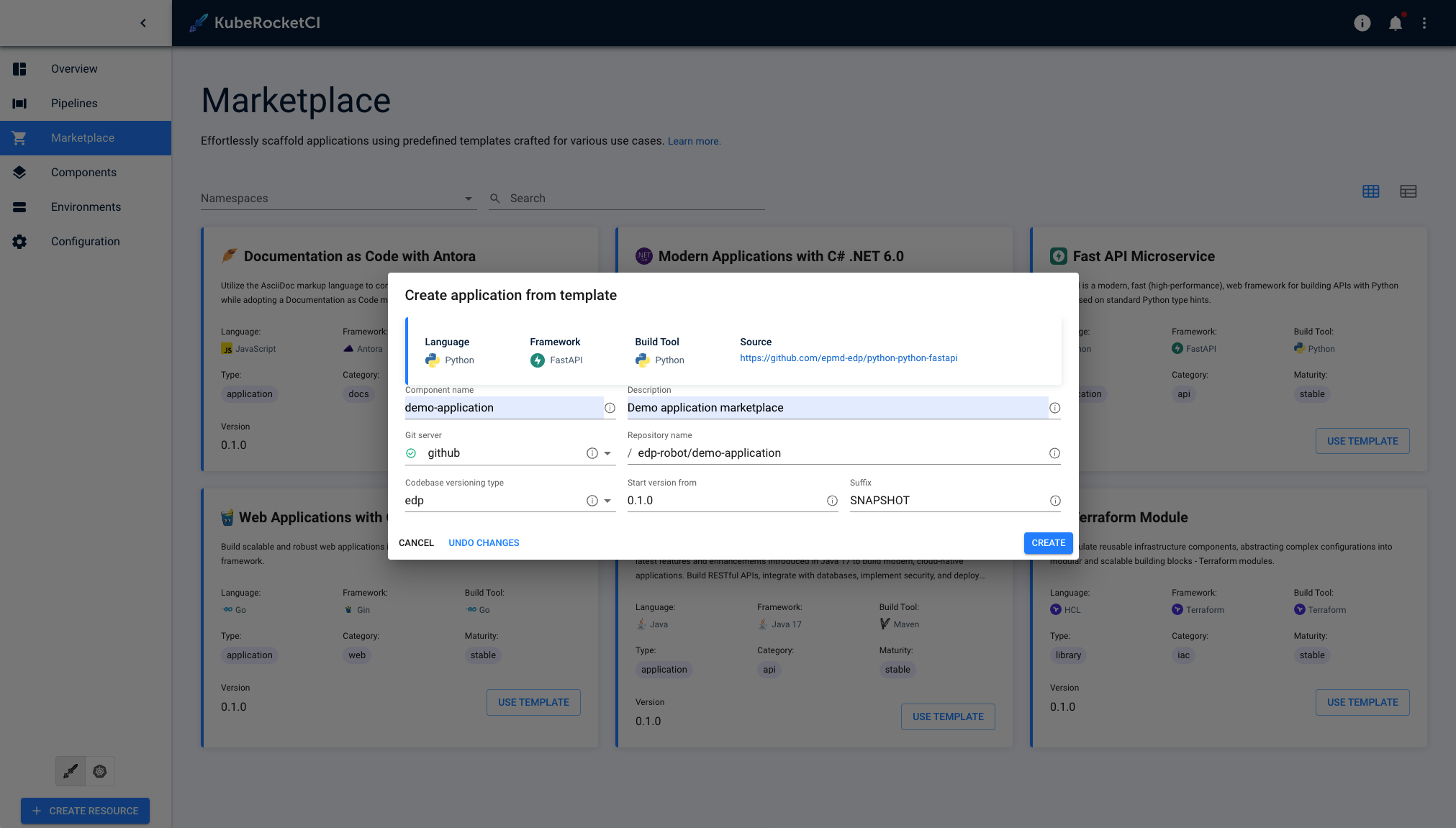Click the Environments sidebar icon
This screenshot has width=1456, height=828.
click(19, 206)
